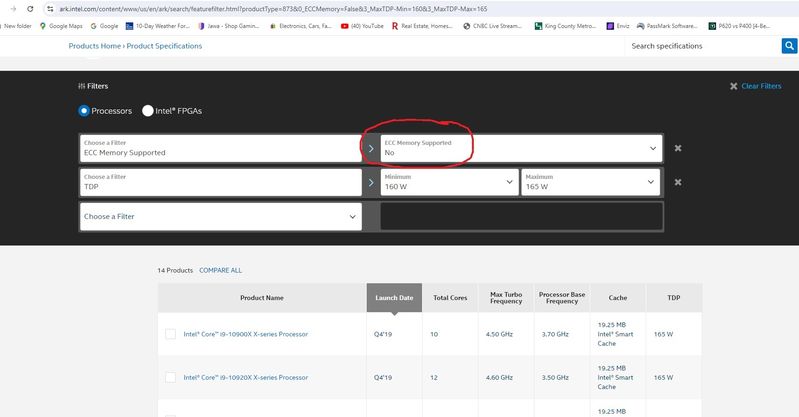Select the Intel FPGAs radio button
Image resolution: width=799 pixels, height=417 pixels.
pyautogui.click(x=148, y=111)
